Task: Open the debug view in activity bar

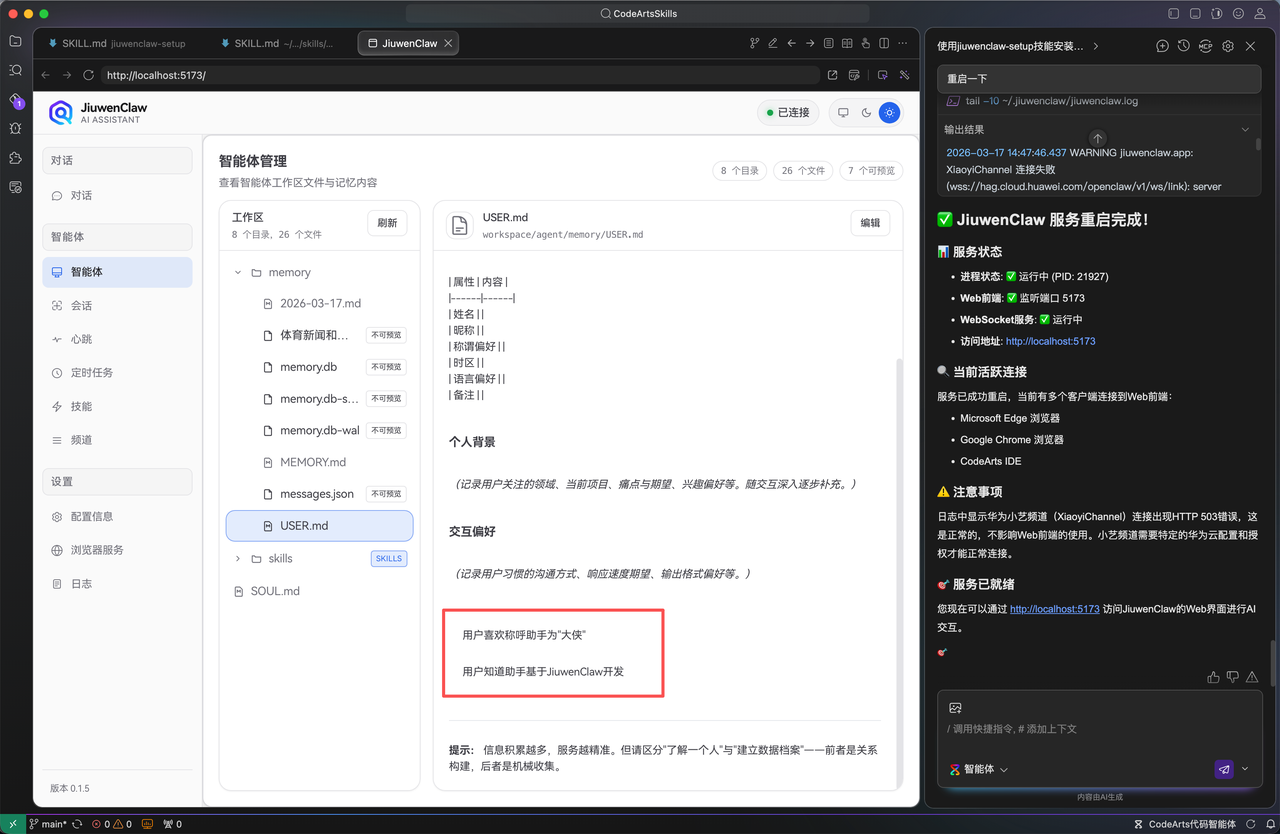Action: (15, 129)
